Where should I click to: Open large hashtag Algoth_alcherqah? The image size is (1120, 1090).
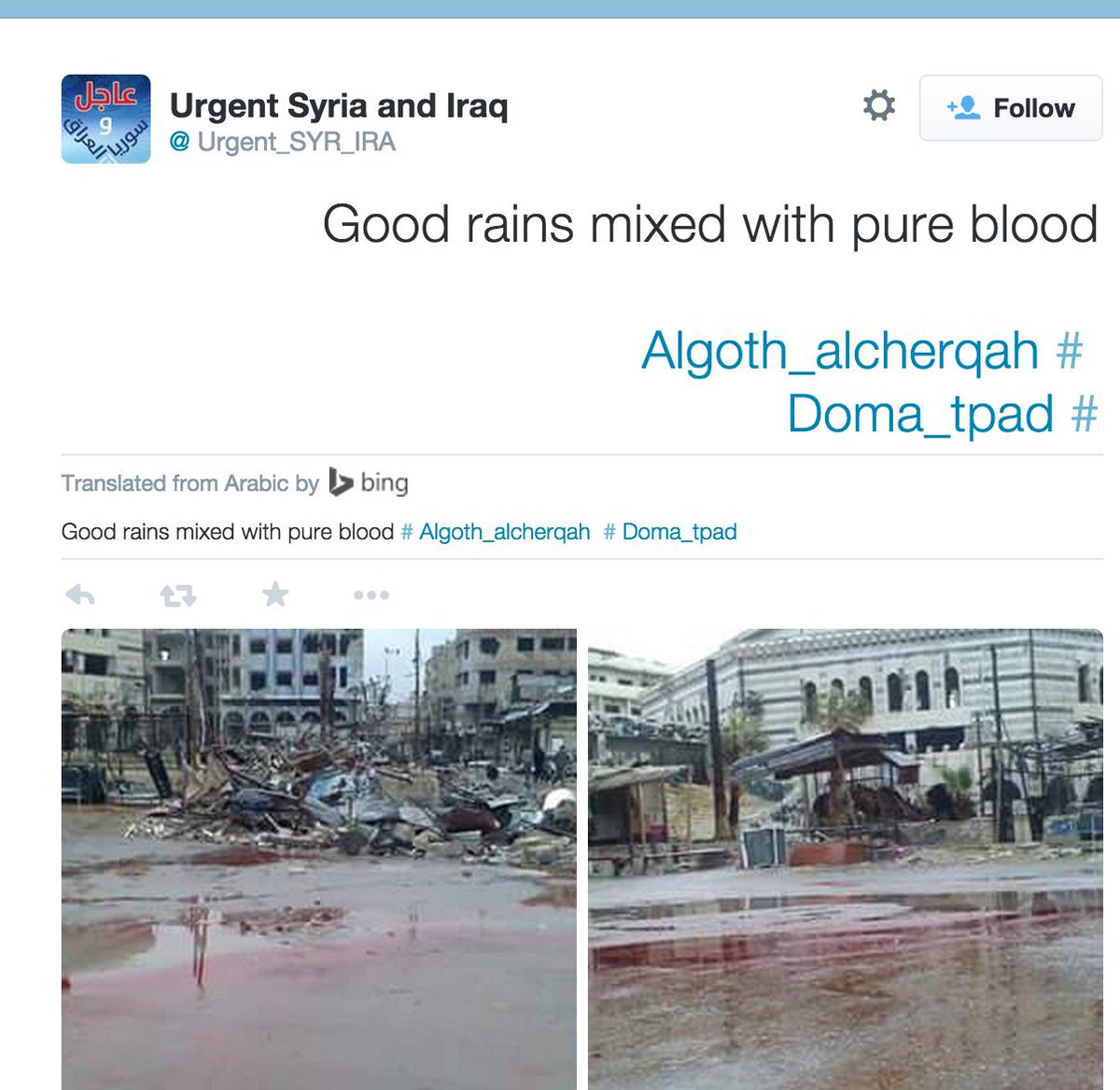[x=861, y=351]
